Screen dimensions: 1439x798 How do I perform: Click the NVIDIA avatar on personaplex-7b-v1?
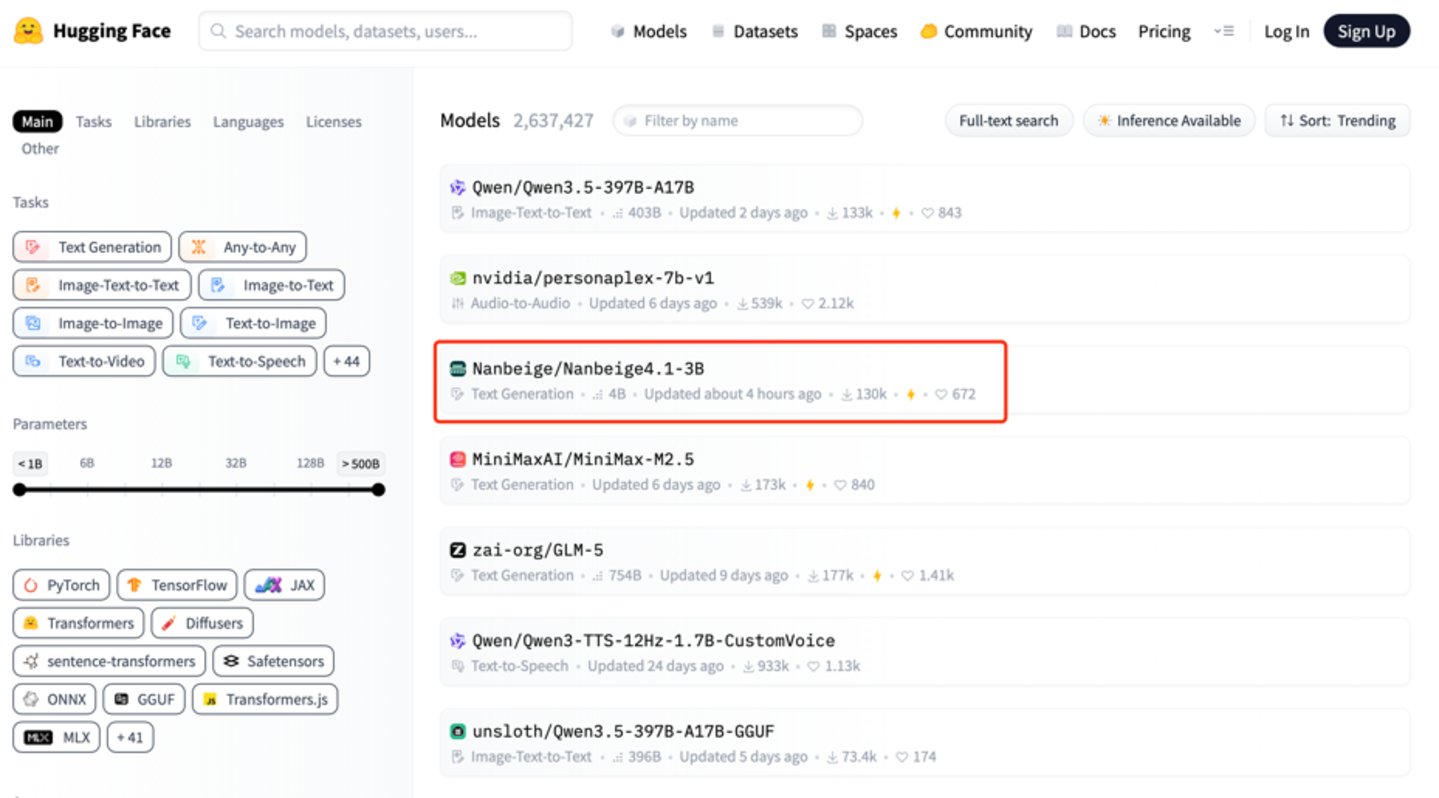pyautogui.click(x=458, y=278)
